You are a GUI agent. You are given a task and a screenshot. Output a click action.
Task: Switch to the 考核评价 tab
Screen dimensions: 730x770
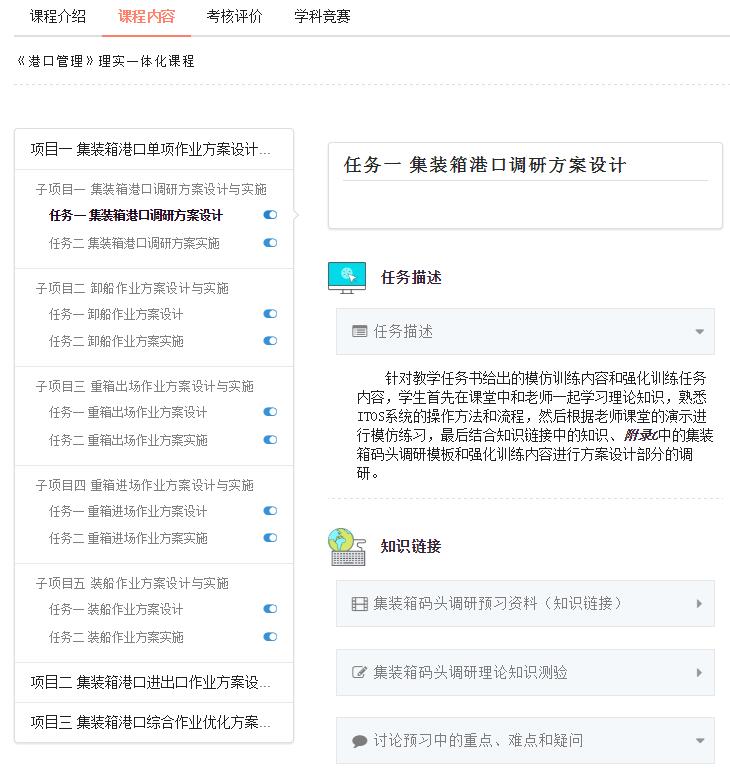pos(234,17)
